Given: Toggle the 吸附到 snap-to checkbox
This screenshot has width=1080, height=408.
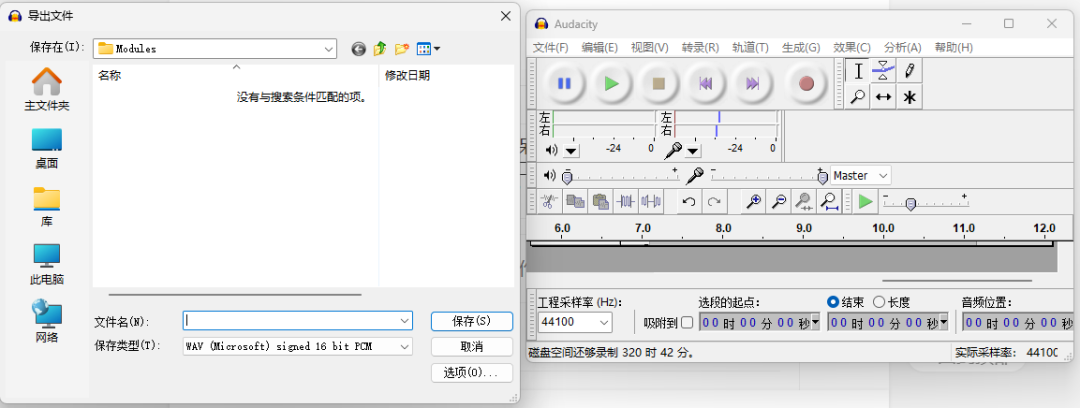Looking at the screenshot, I should point(687,323).
